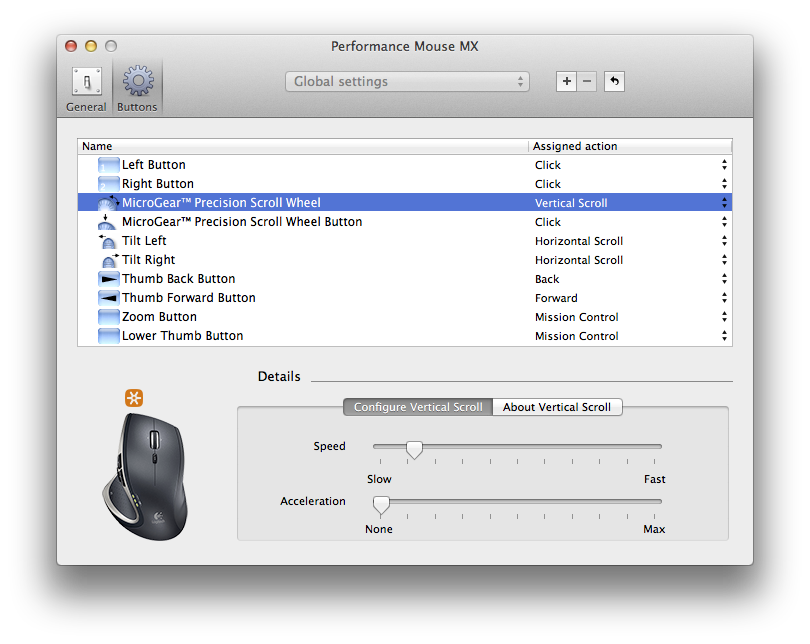Select the Tilt Left row name
The height and width of the screenshot is (644, 810).
click(x=144, y=241)
